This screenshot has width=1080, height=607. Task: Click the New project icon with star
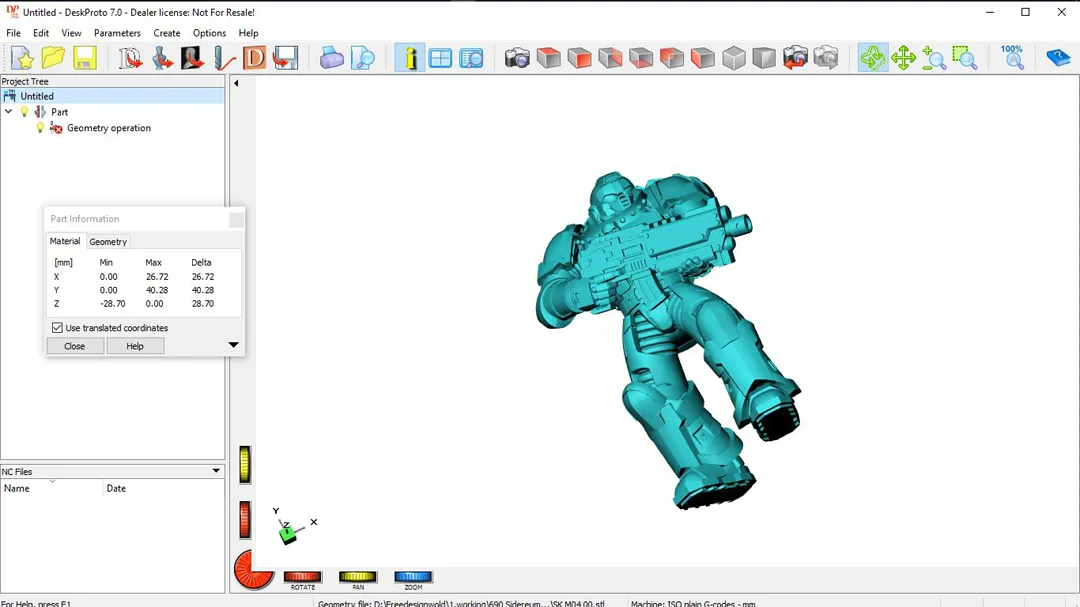(x=22, y=58)
